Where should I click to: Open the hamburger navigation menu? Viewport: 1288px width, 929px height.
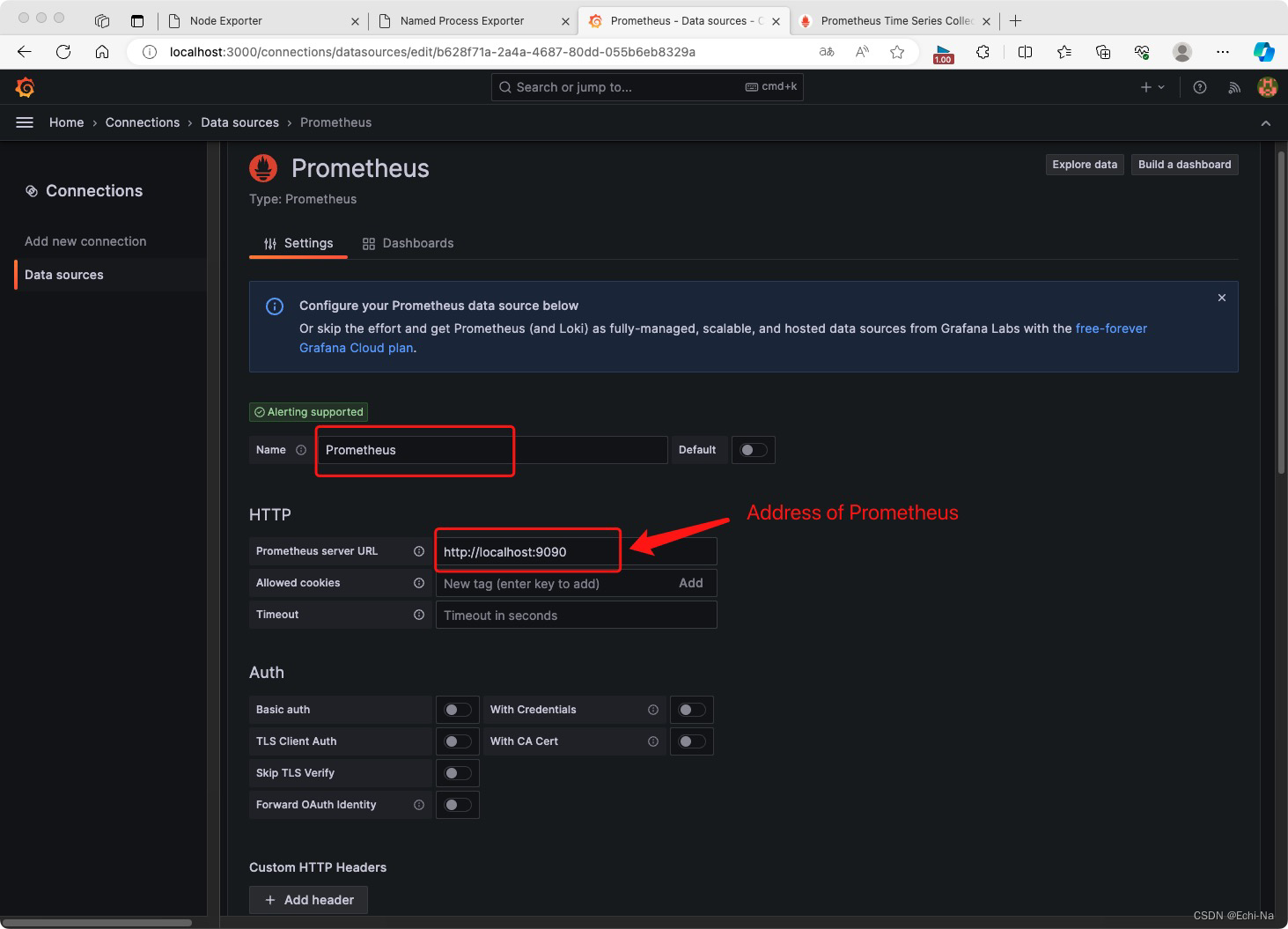pyautogui.click(x=25, y=122)
